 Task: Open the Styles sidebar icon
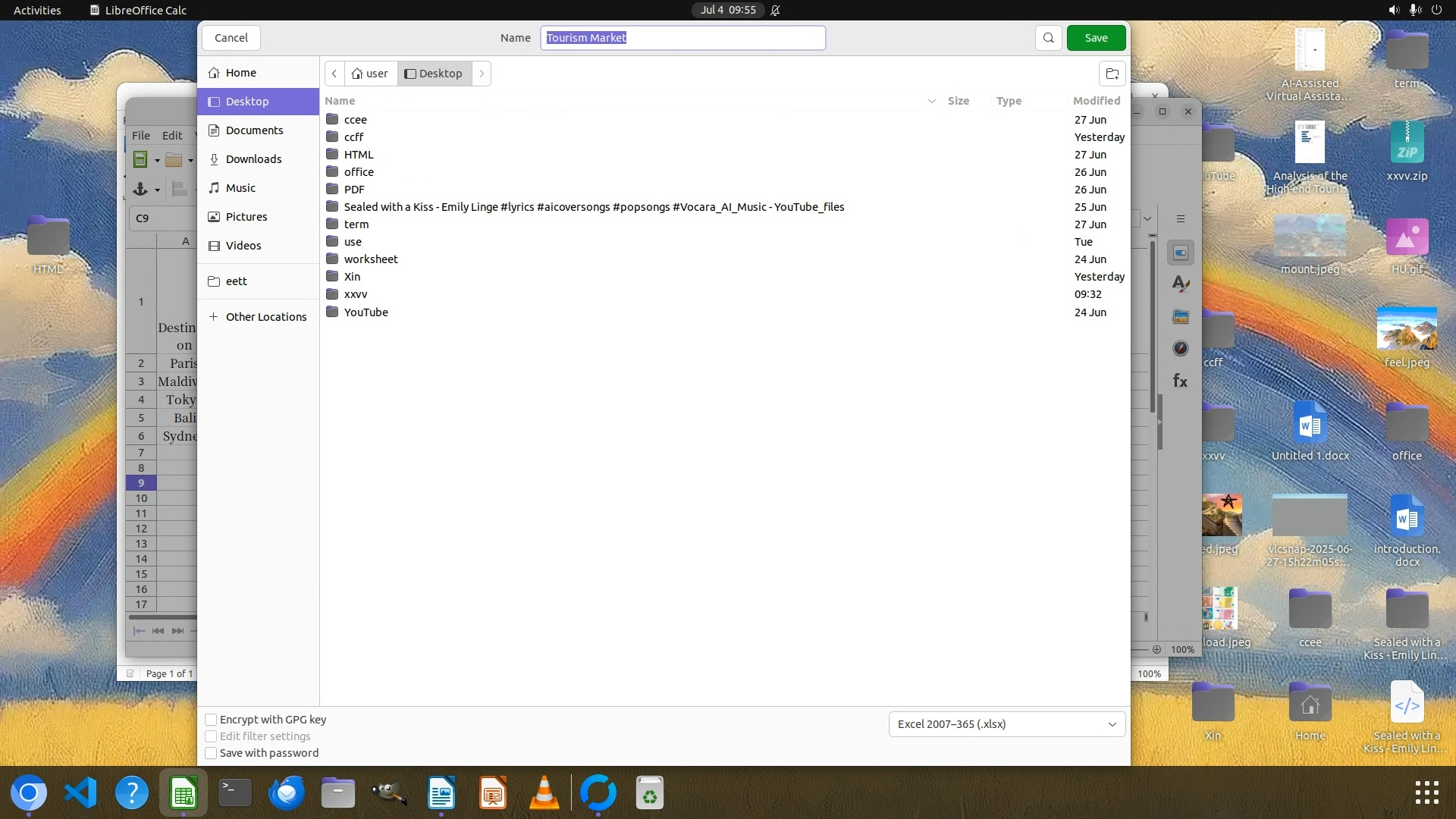tap(1180, 284)
